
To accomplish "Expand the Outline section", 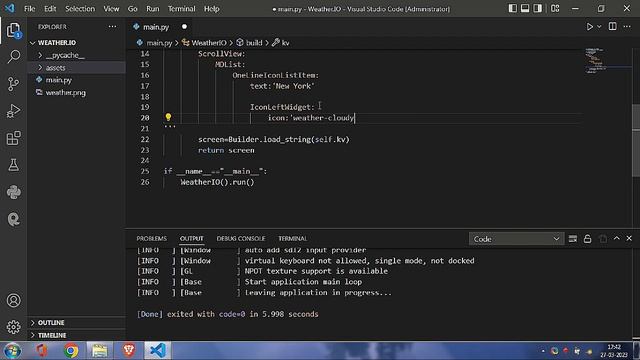I will 77,322.
